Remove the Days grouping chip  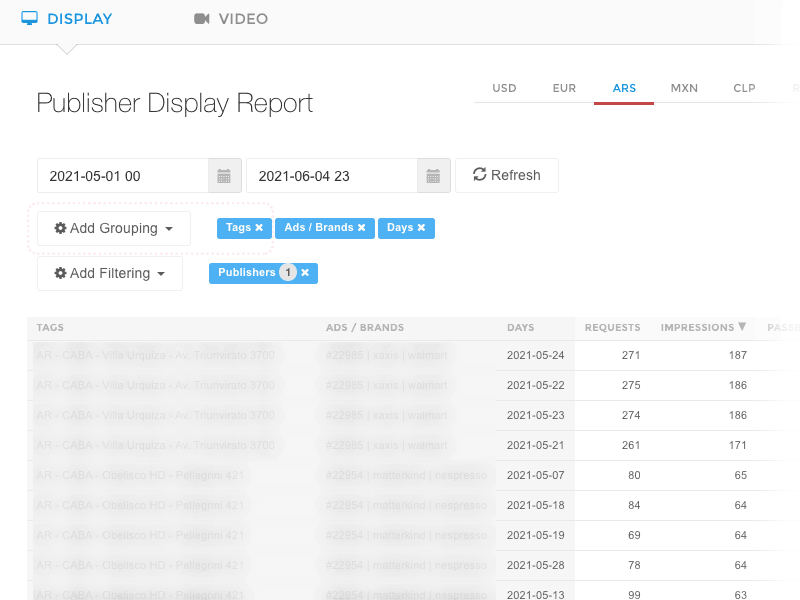[x=421, y=228]
